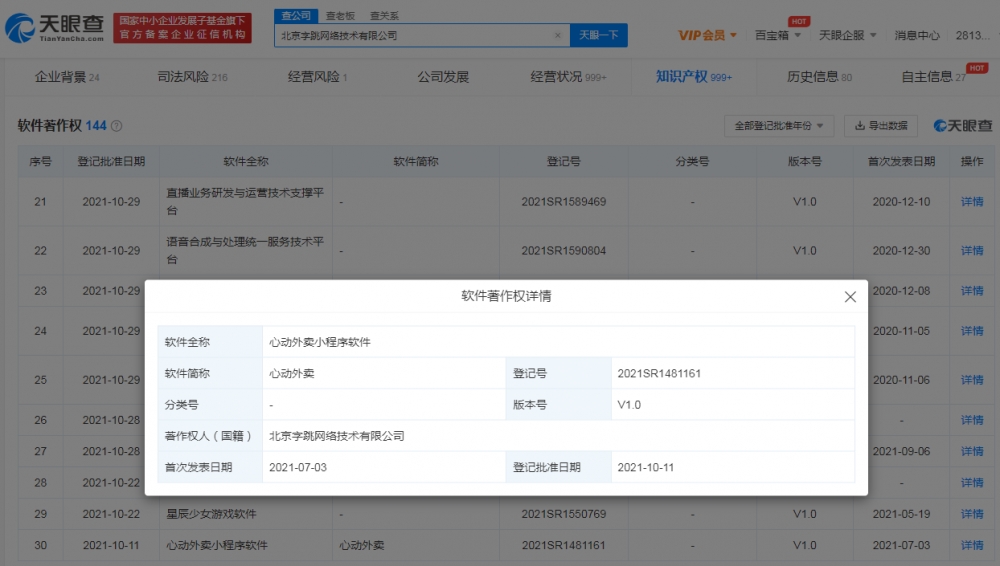Open the VIP会员 dropdown
This screenshot has height=566, width=1000.
707,35
